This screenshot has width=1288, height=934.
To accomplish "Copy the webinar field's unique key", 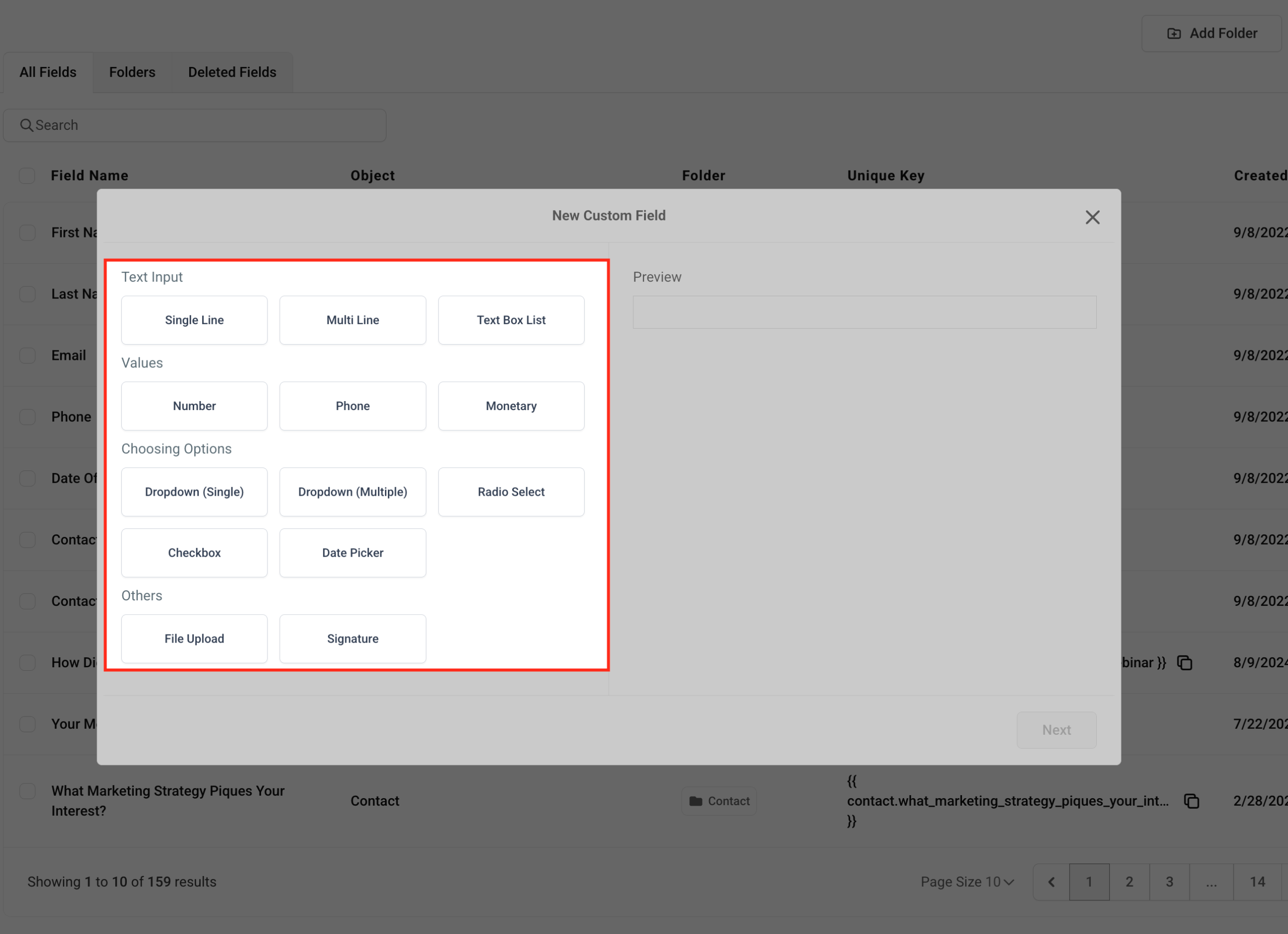I will coord(1185,663).
